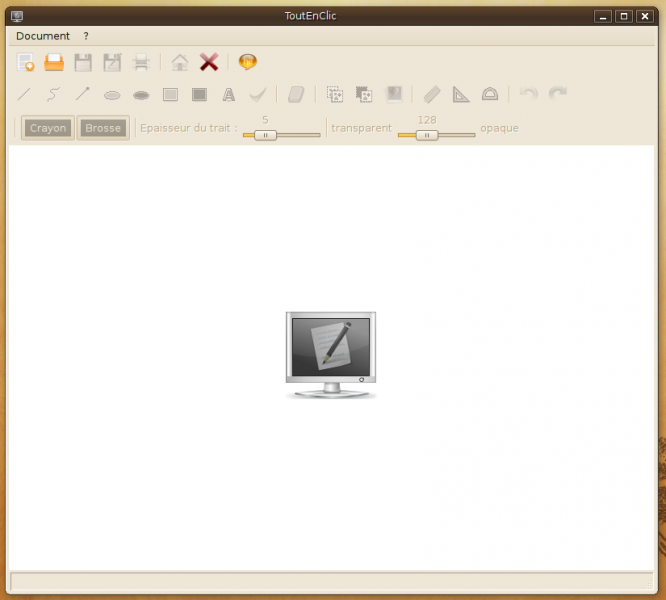Screen dimensions: 666x600
Task: Choose the Brosse button
Action: (103, 128)
